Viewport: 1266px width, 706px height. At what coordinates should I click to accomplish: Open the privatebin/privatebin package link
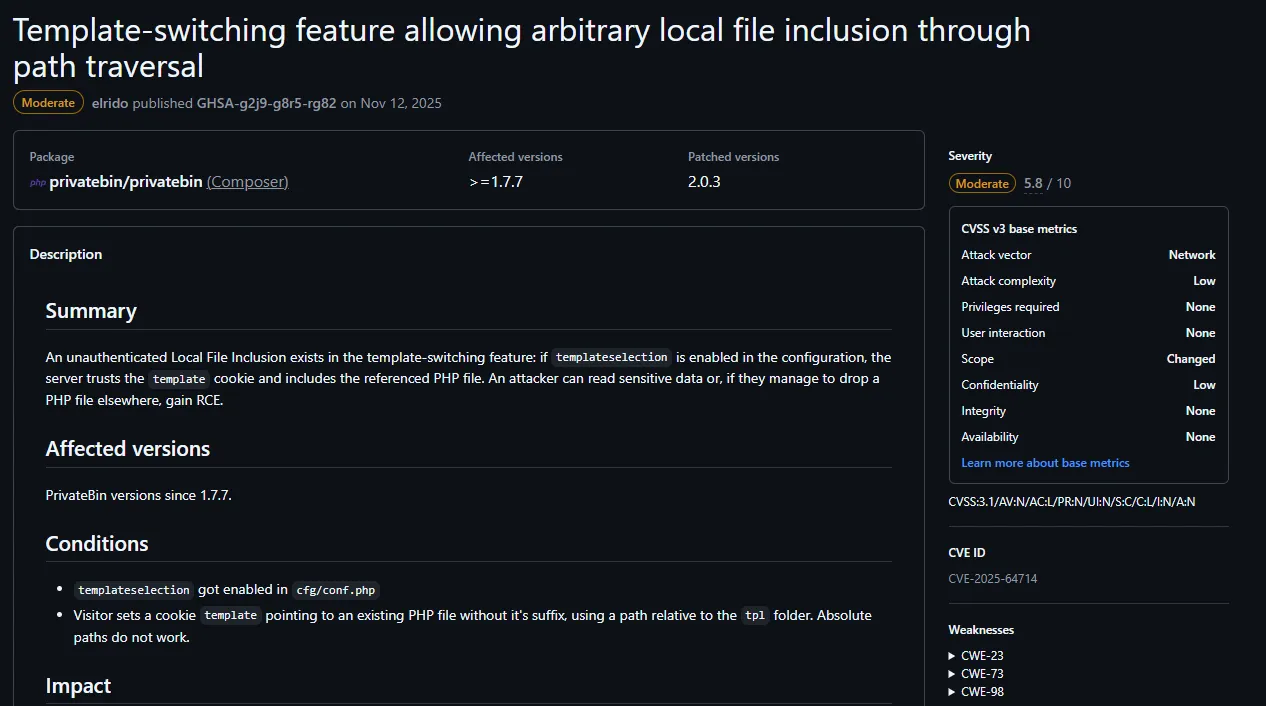click(x=126, y=182)
